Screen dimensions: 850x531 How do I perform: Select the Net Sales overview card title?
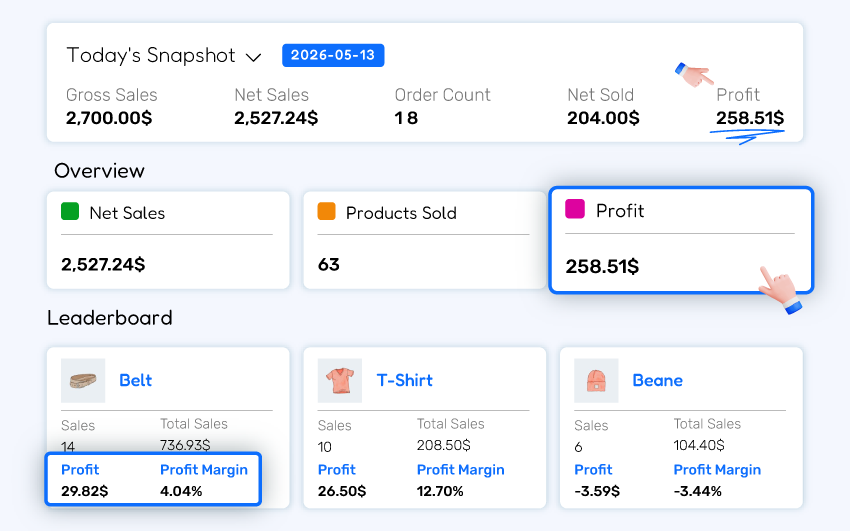[x=127, y=213]
